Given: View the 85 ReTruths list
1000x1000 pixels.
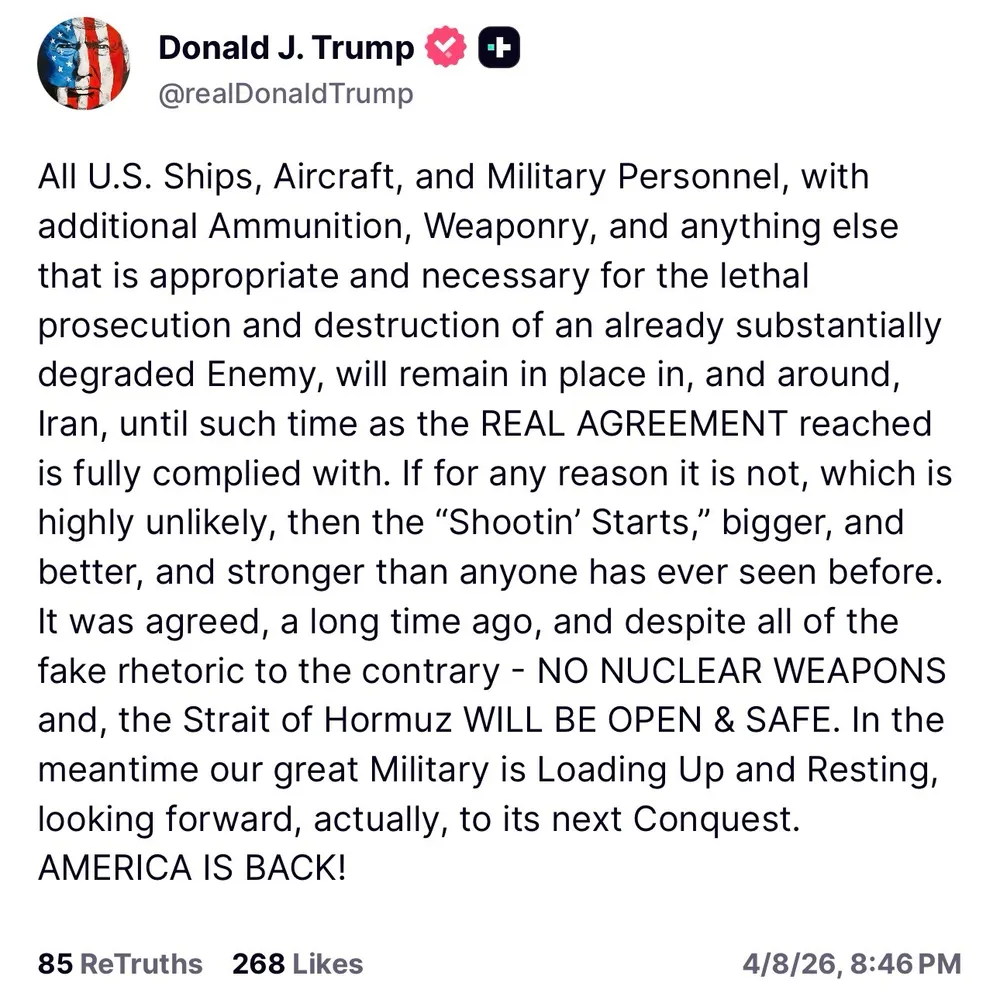Looking at the screenshot, I should pyautogui.click(x=120, y=964).
